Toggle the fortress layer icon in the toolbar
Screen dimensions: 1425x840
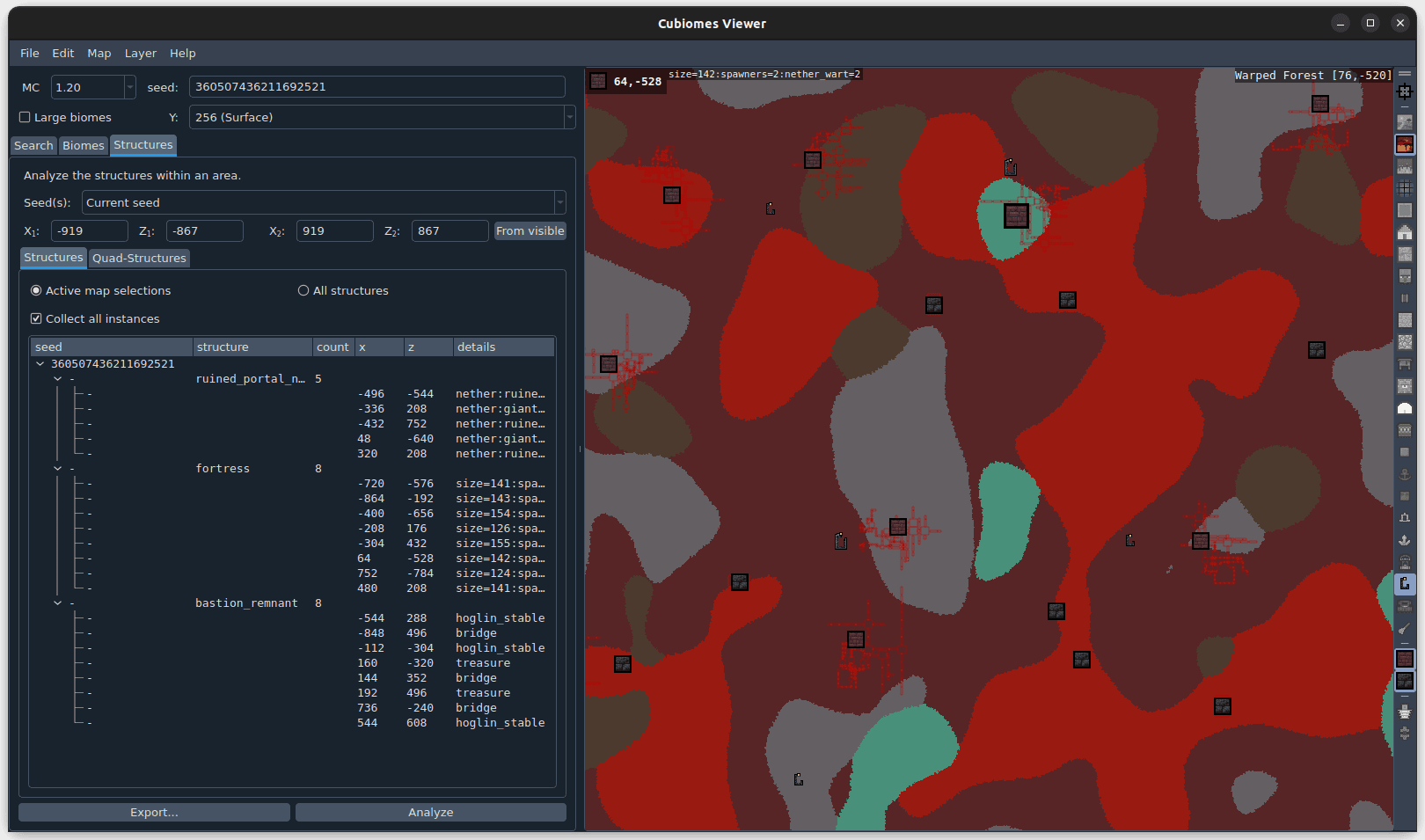(x=1405, y=659)
